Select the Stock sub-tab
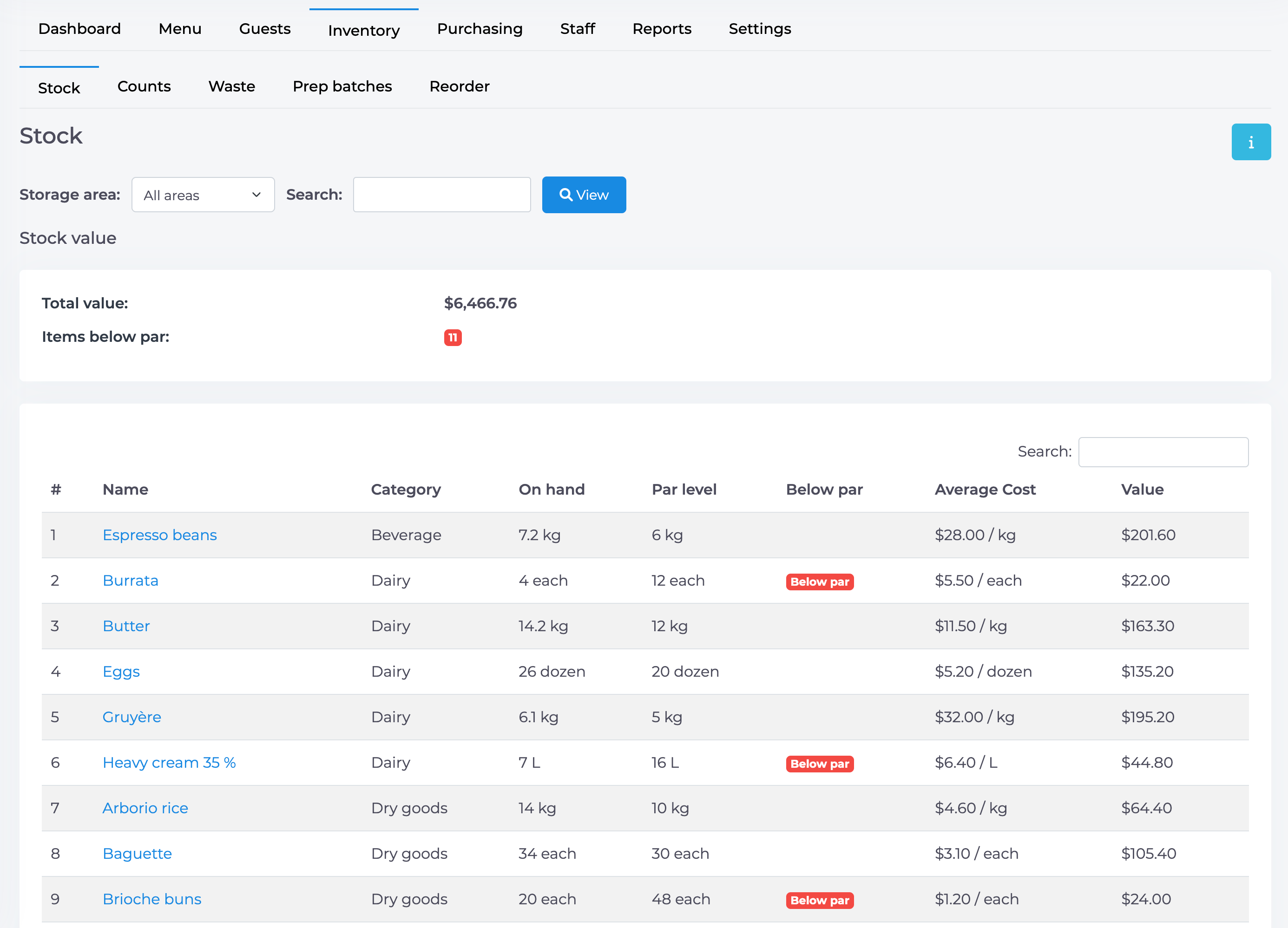 click(59, 88)
